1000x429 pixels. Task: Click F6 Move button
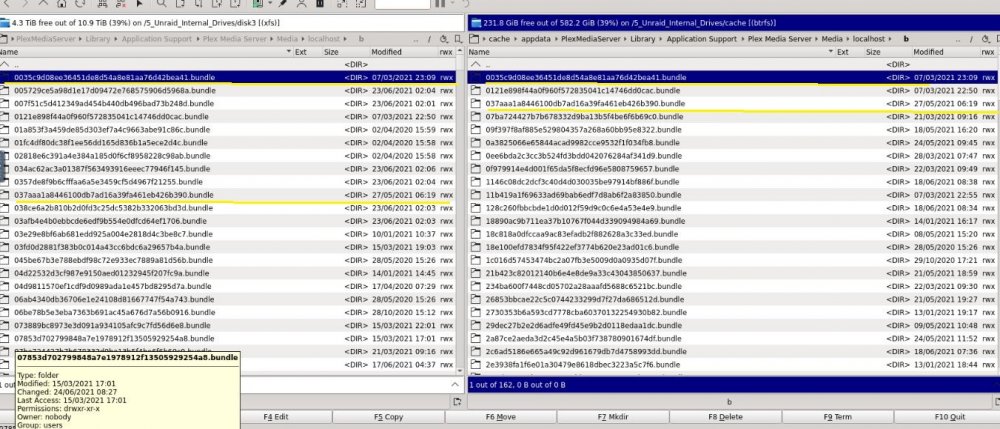click(501, 417)
